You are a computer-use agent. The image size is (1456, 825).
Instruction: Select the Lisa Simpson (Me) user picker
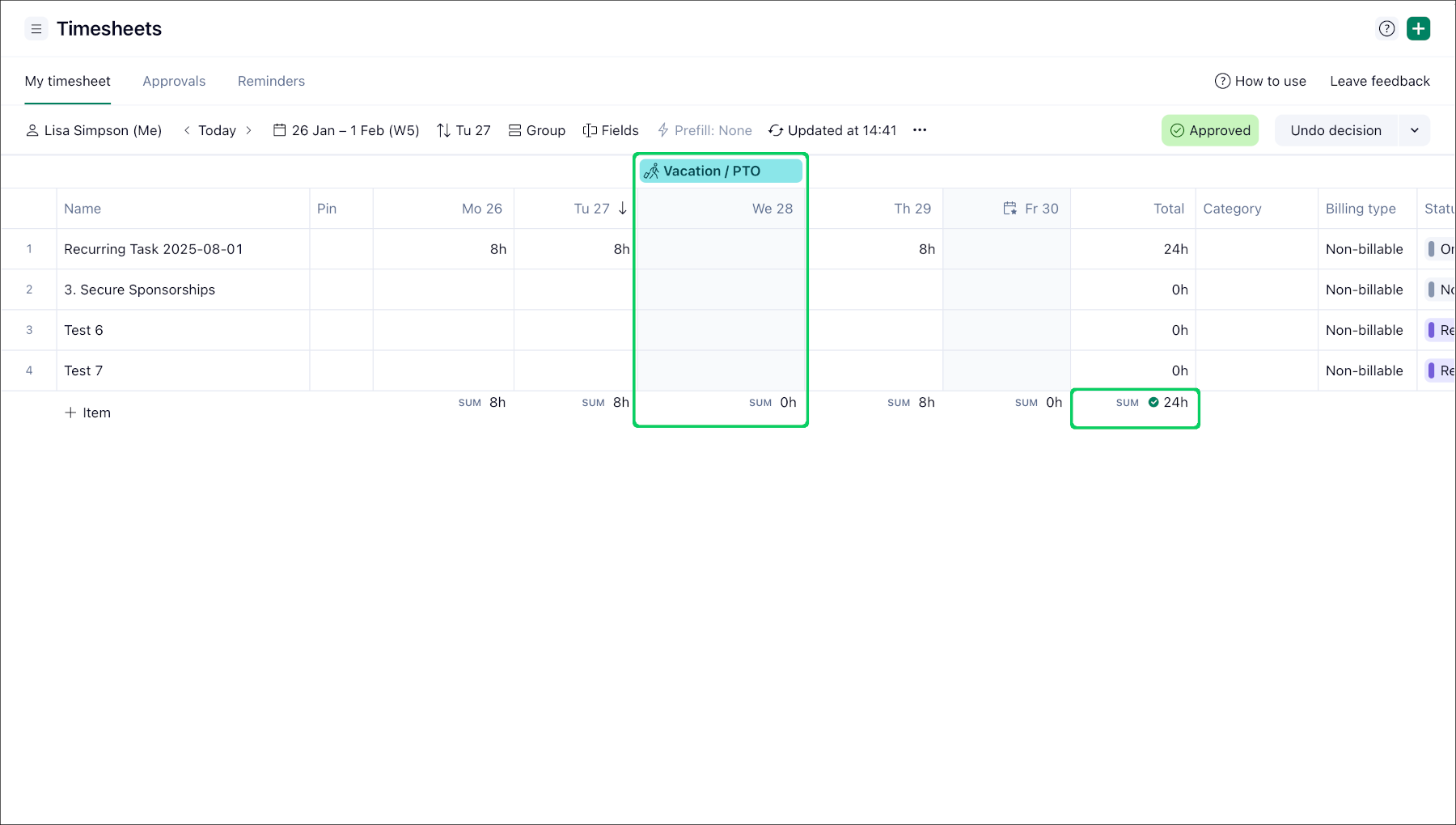94,130
